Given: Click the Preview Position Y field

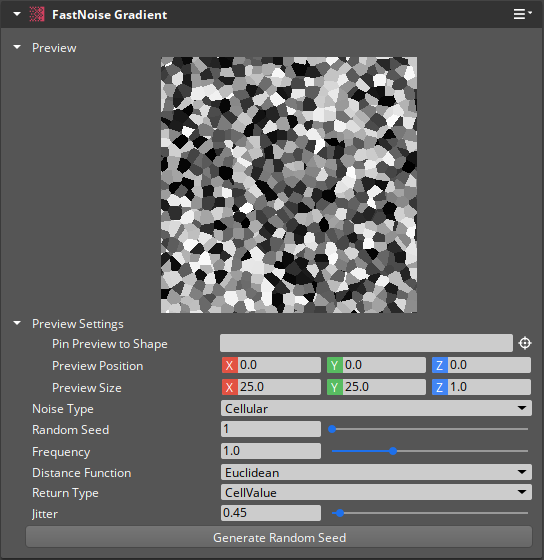Looking at the screenshot, I should [376, 365].
